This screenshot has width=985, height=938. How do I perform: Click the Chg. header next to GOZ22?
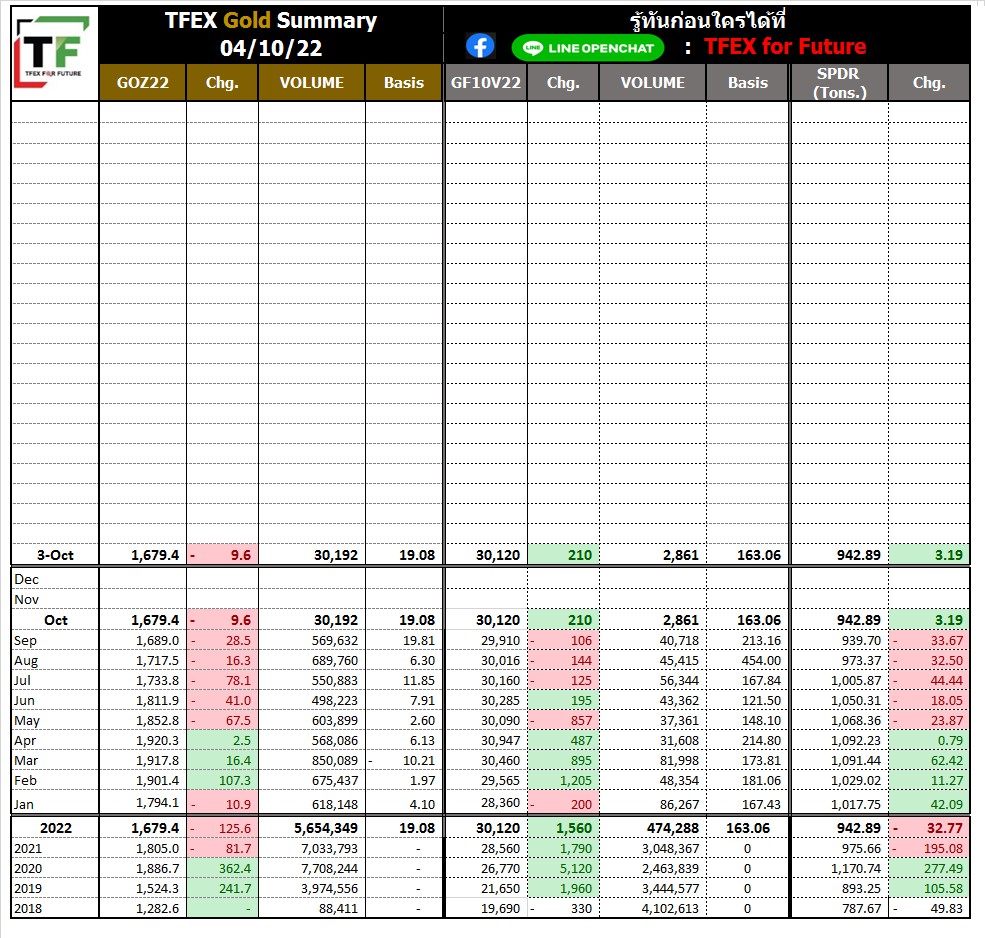(222, 82)
